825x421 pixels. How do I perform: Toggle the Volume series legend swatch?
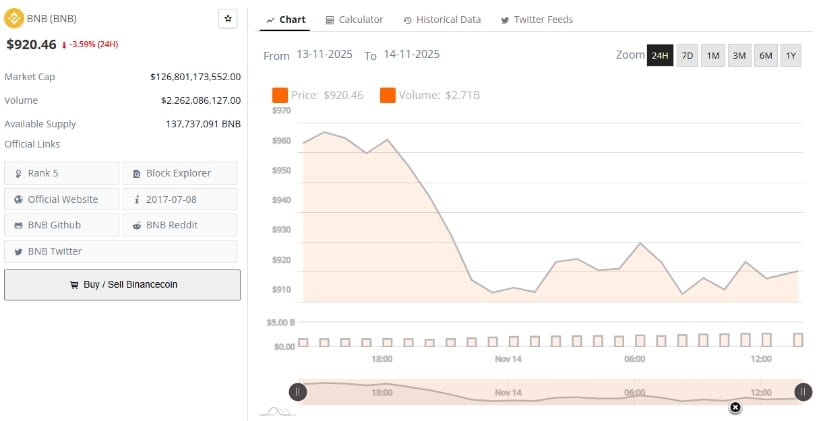pos(387,95)
